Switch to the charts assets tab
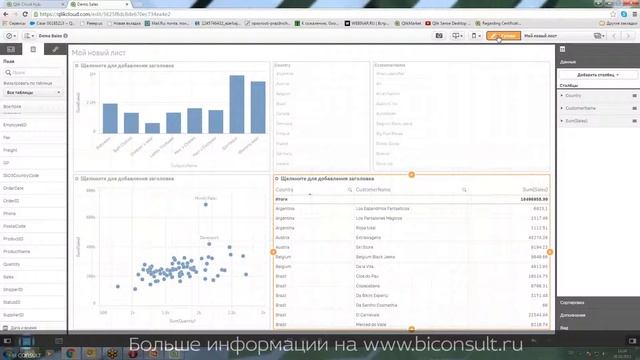640x360 pixels. [11, 49]
